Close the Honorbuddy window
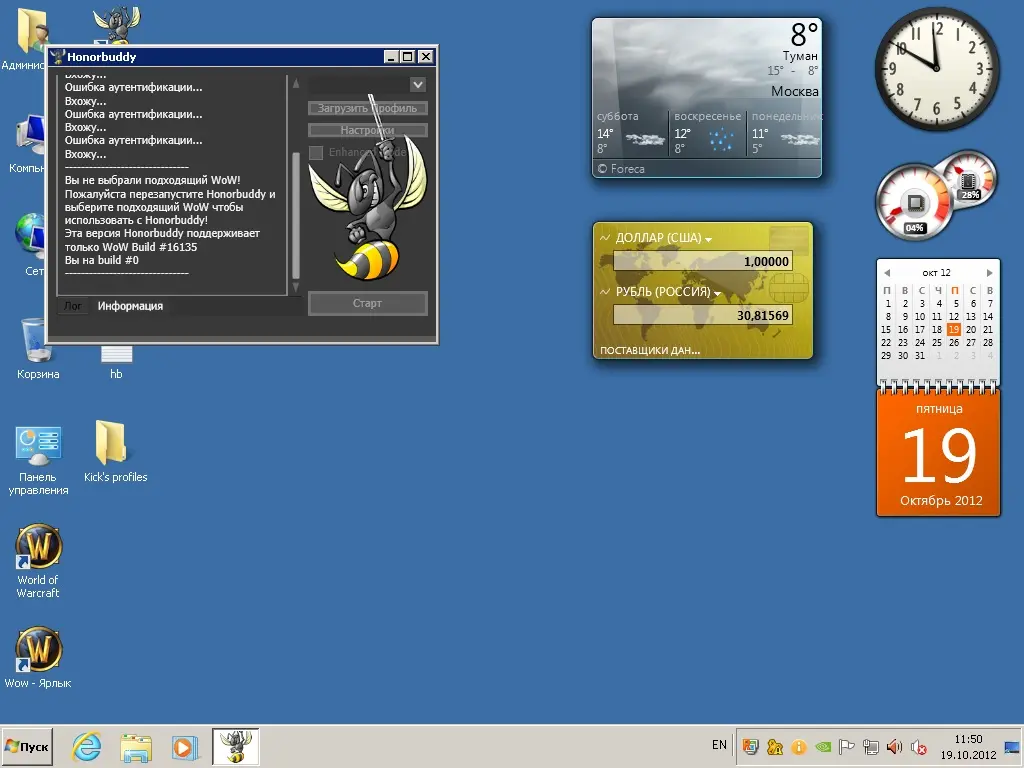The width and height of the screenshot is (1024, 768). tap(426, 57)
